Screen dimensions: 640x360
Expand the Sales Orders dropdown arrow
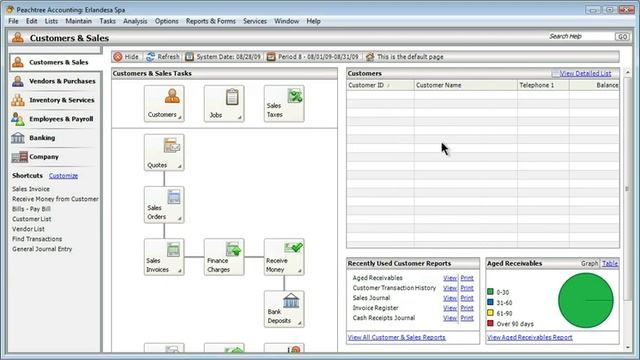tap(180, 219)
